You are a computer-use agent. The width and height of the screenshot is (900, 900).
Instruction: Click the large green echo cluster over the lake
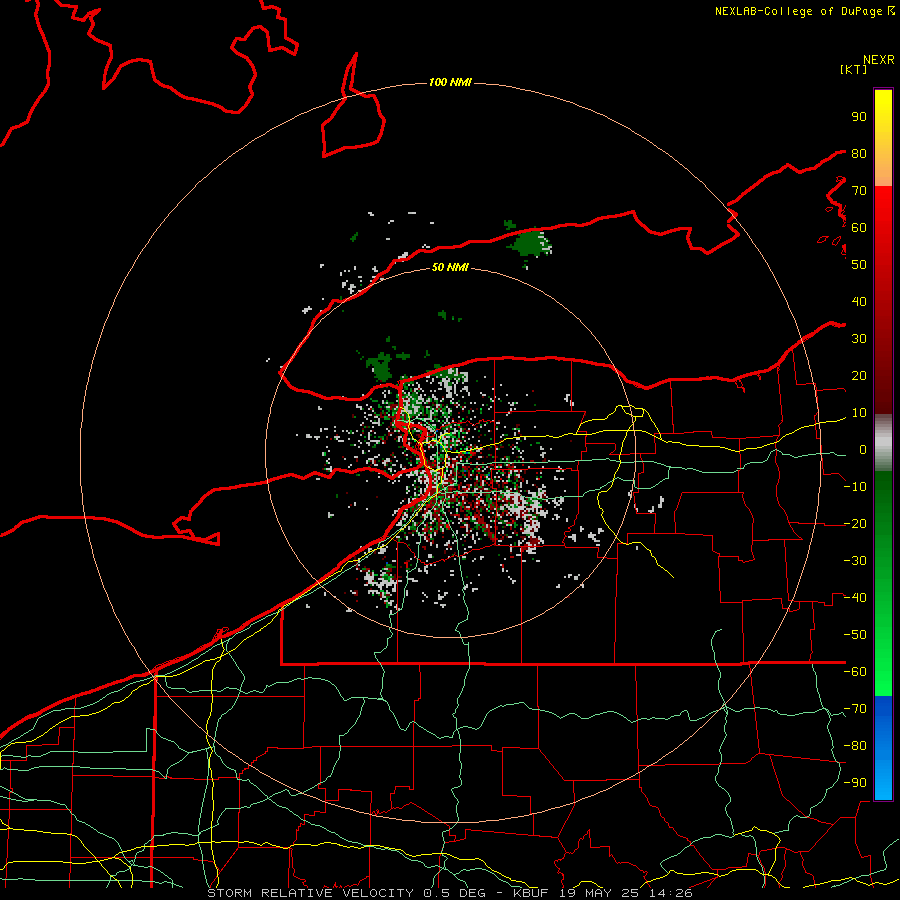point(529,243)
